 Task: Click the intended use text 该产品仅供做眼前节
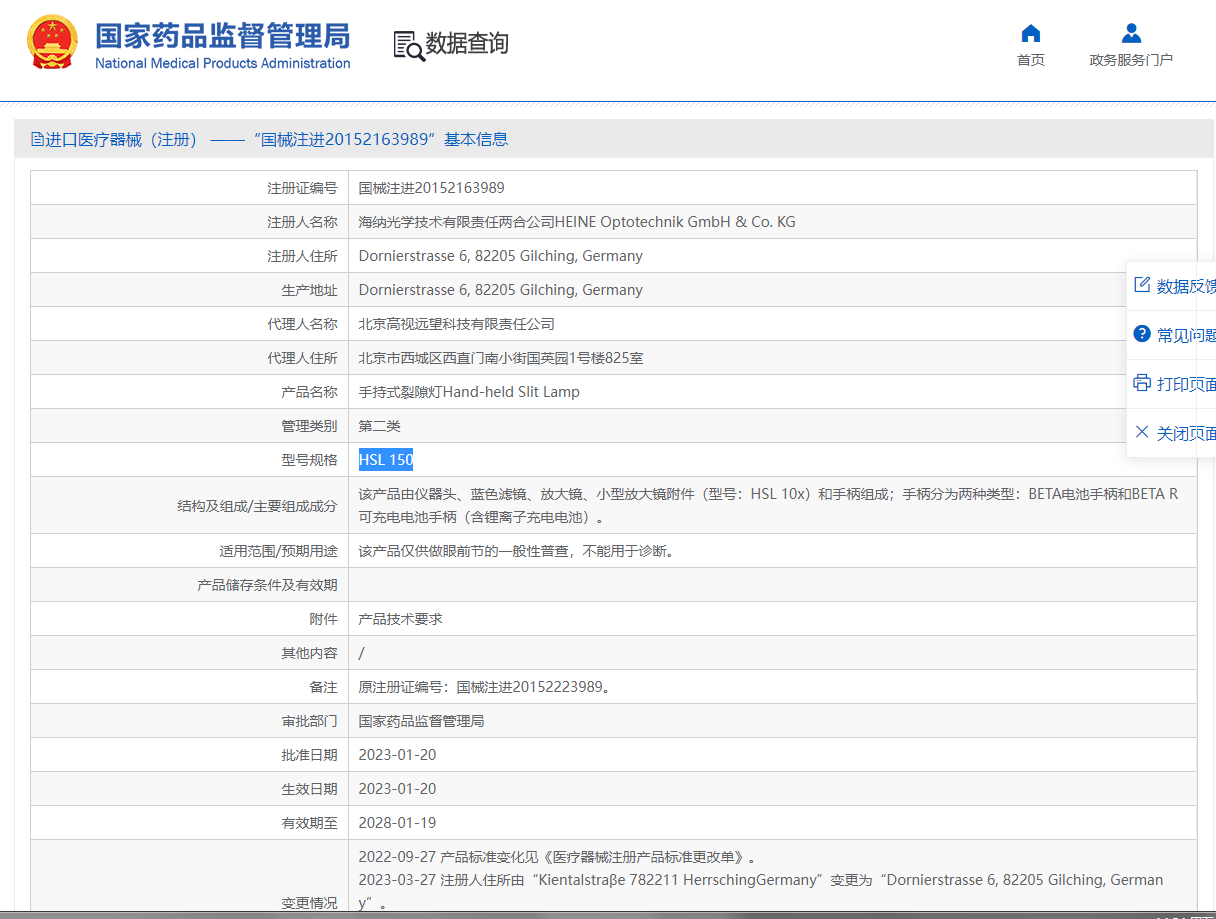(516, 551)
